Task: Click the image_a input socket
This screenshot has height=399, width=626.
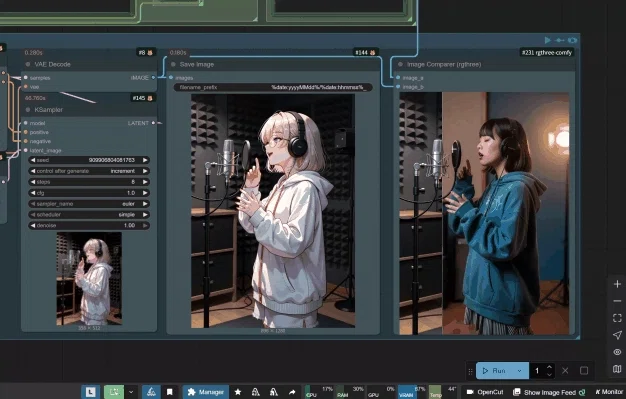Action: (398, 77)
